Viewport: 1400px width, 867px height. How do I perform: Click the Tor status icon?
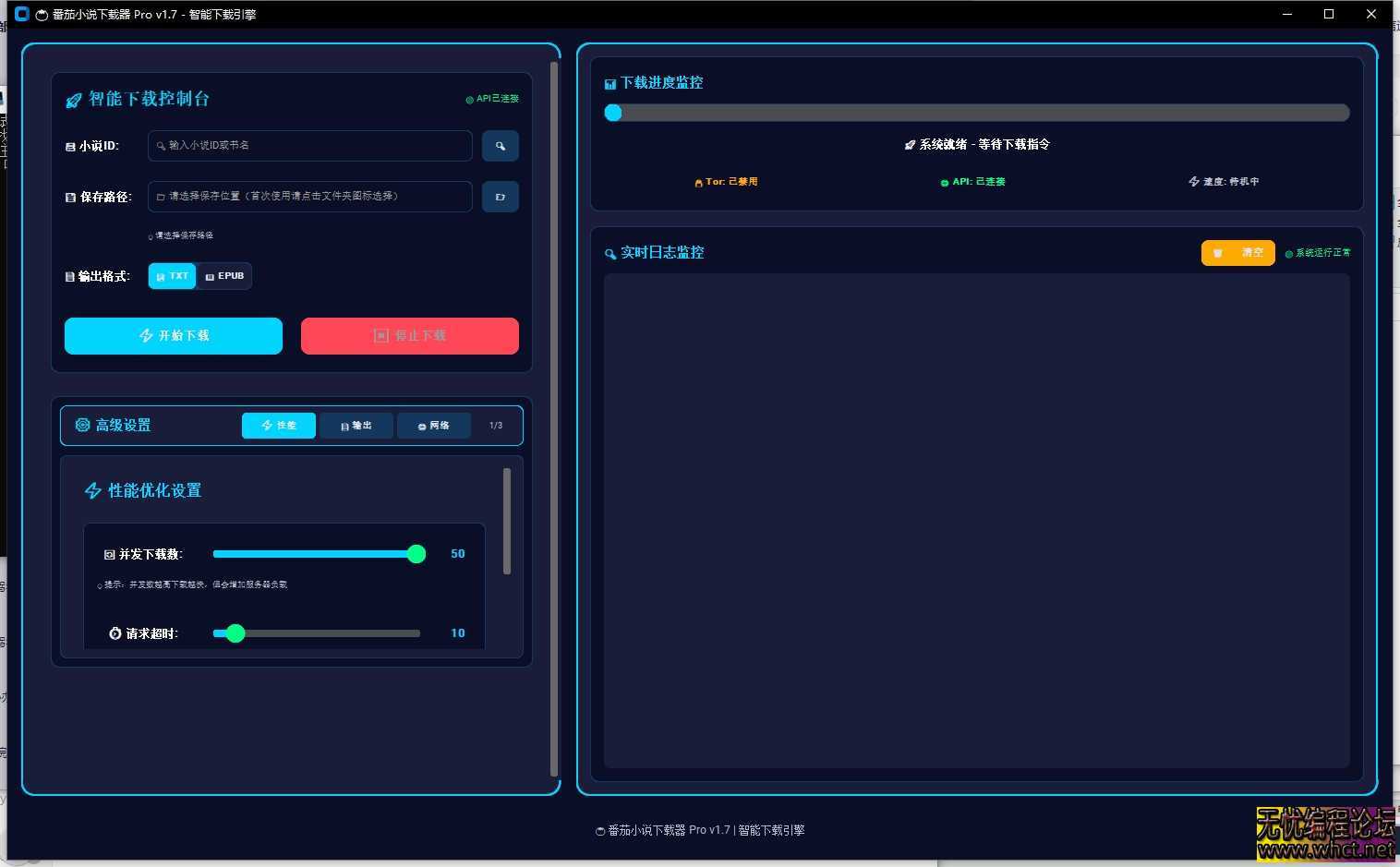[x=698, y=183]
